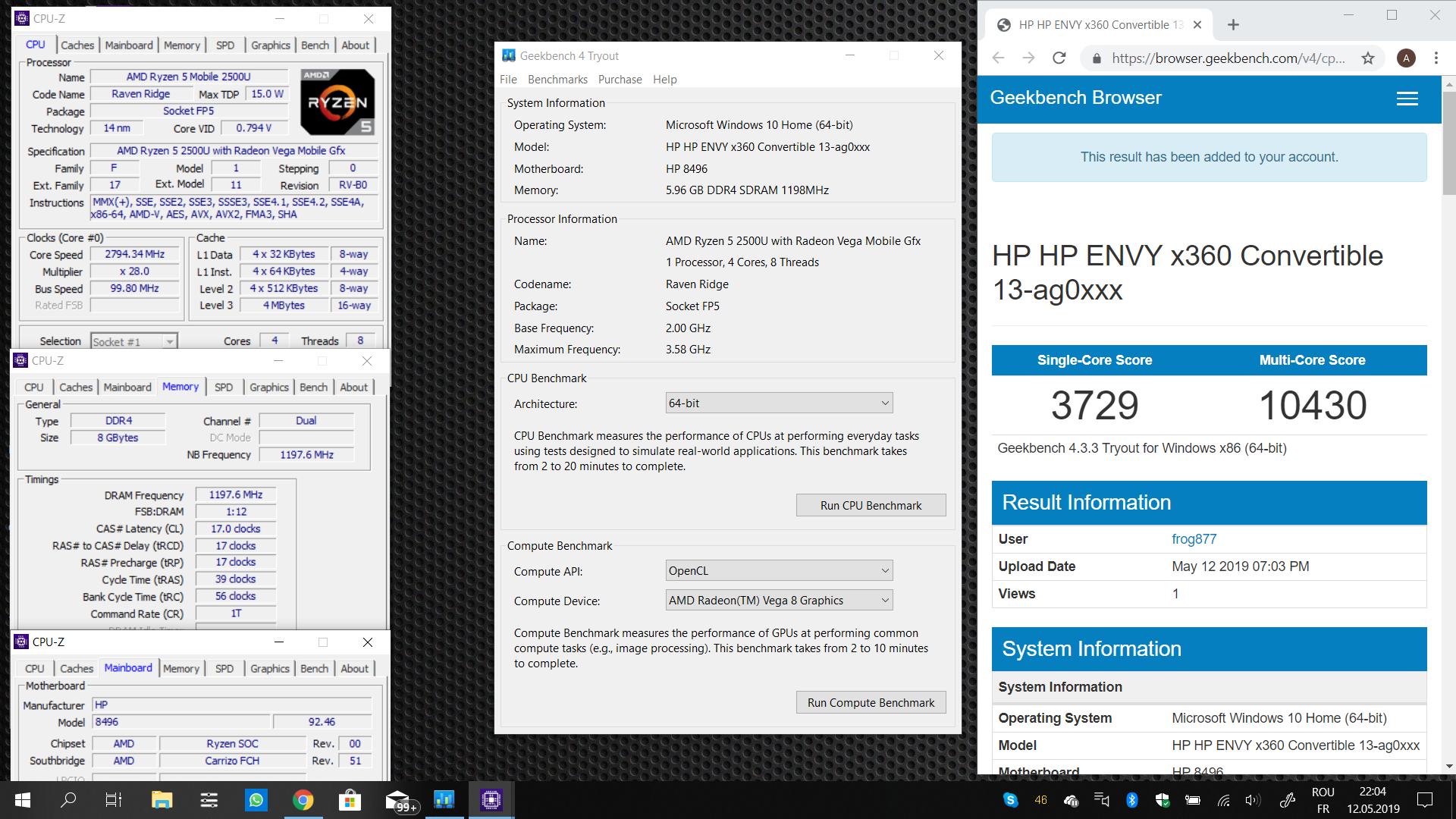Open Task View on taskbar
This screenshot has height=819, width=1456.
coord(114,800)
